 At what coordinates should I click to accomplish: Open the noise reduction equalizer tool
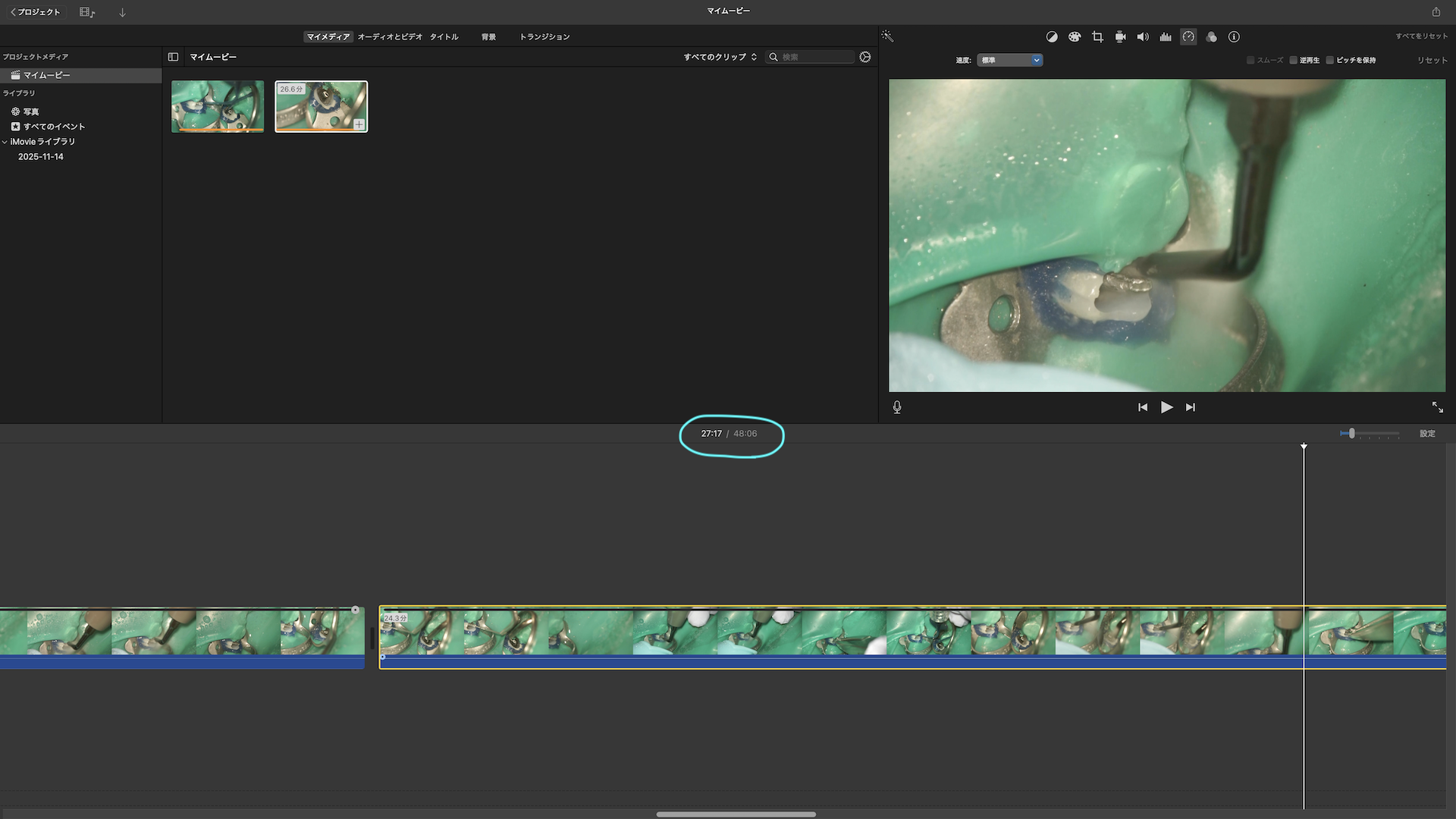click(x=1166, y=36)
